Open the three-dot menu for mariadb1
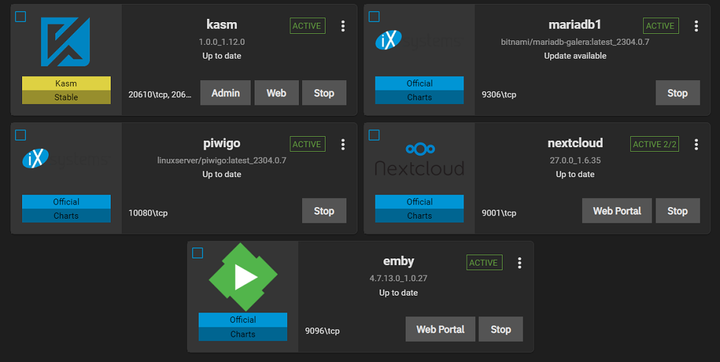The height and width of the screenshot is (362, 720). pyautogui.click(x=696, y=26)
